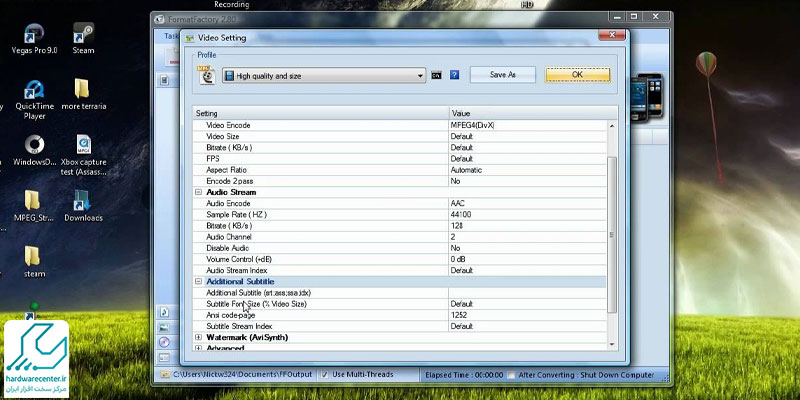800x400 pixels.
Task: Open the MPEG_Str... folder on desktop
Action: 33,206
